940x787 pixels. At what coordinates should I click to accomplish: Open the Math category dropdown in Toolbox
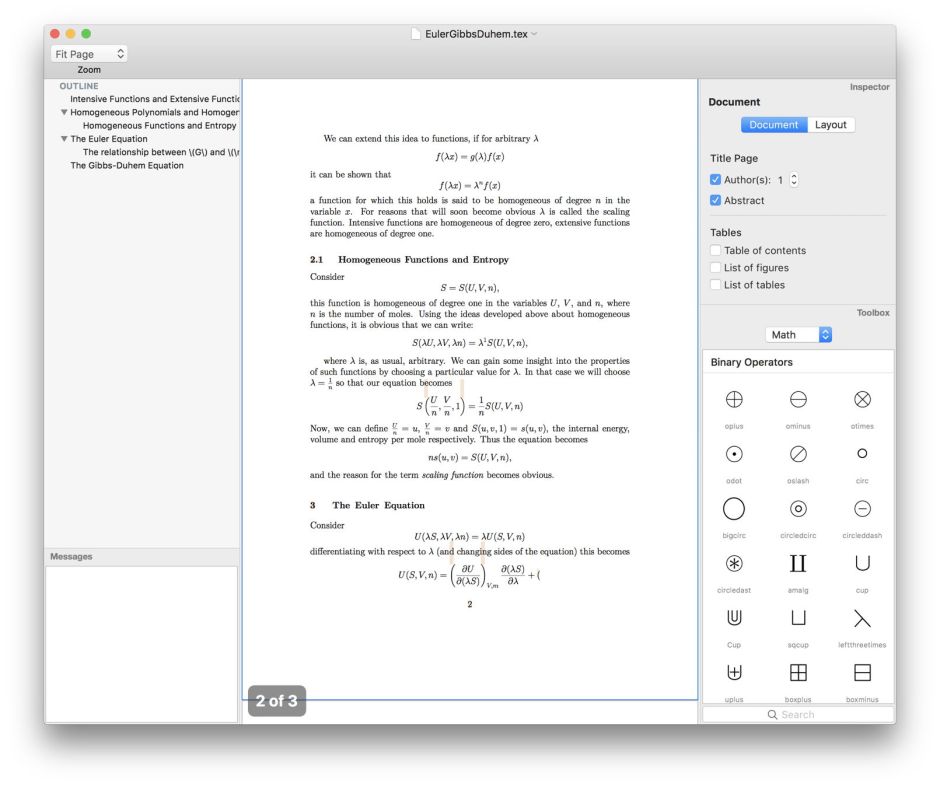coord(798,334)
